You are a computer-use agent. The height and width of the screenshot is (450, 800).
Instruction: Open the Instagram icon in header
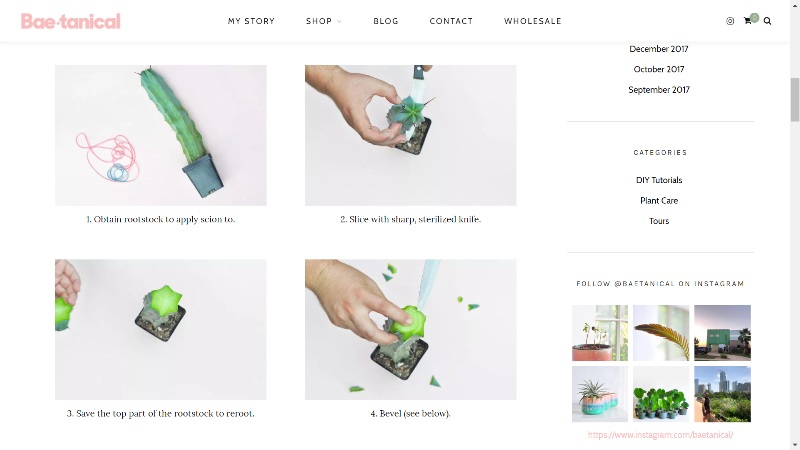tap(730, 21)
